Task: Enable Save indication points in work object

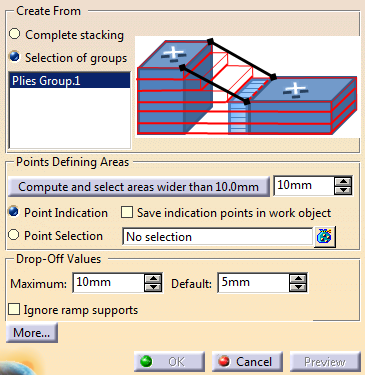Action: click(x=127, y=212)
